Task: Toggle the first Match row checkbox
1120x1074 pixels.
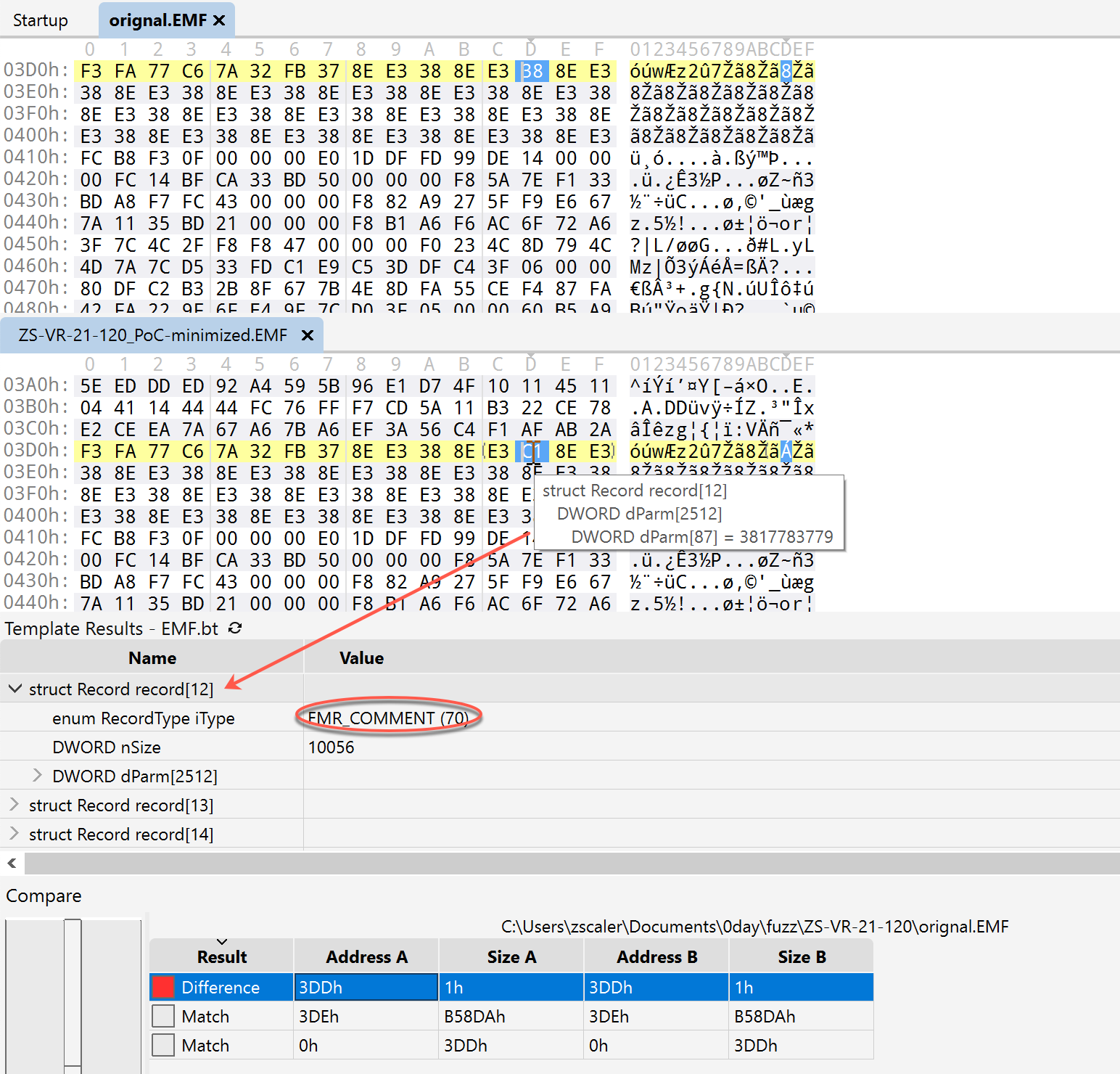Action: coord(163,1016)
